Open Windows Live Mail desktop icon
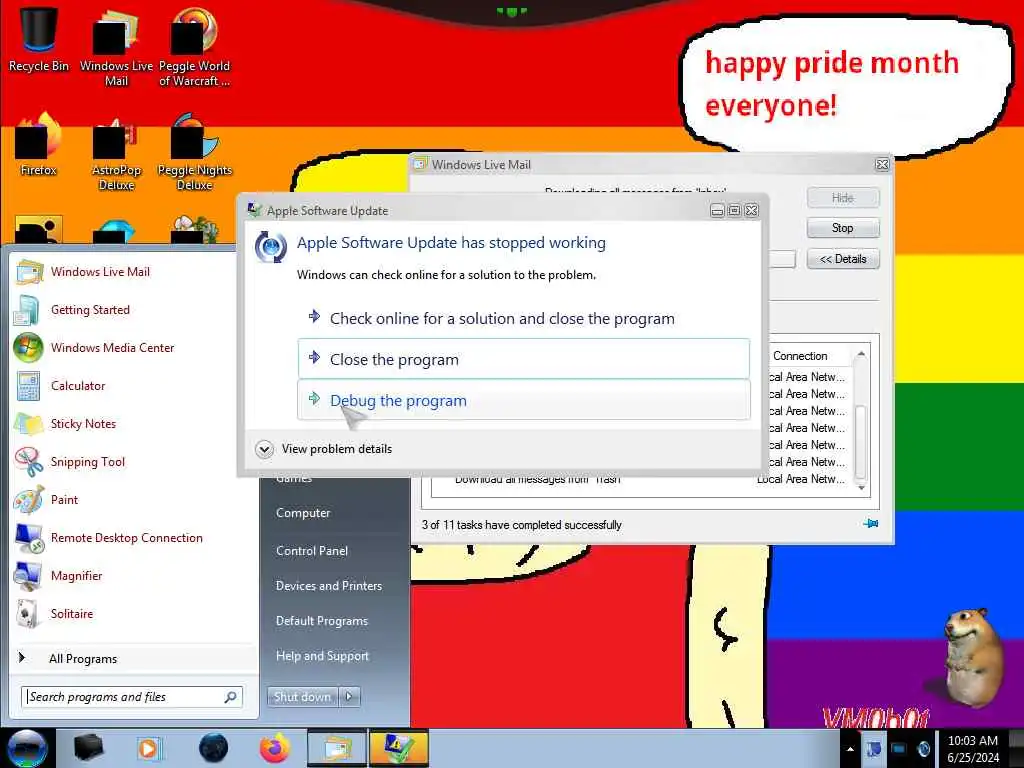 (x=116, y=47)
